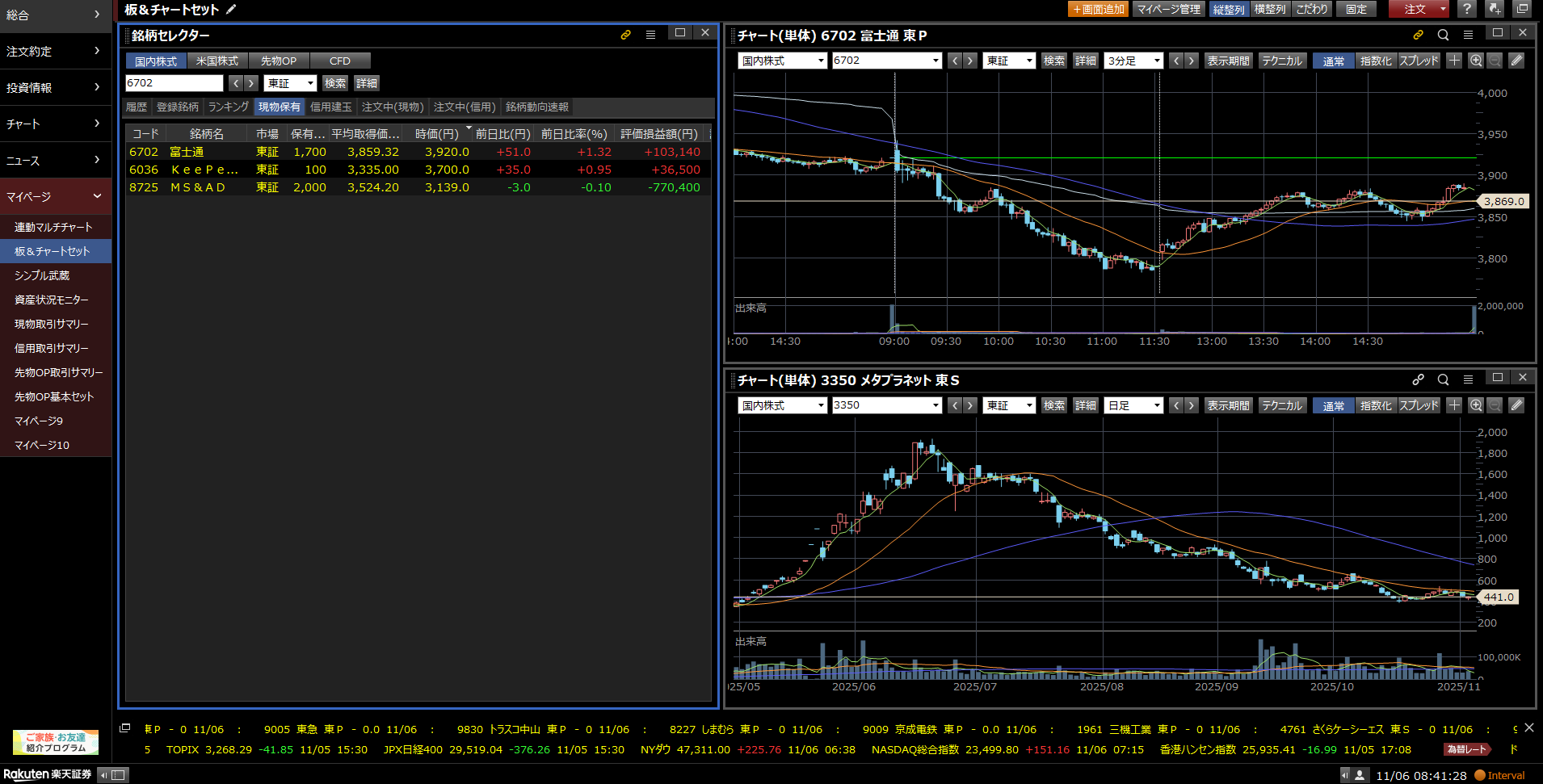Viewport: 1543px width, 784px height.
Task: Open マイページ管理
Action: [x=1169, y=9]
